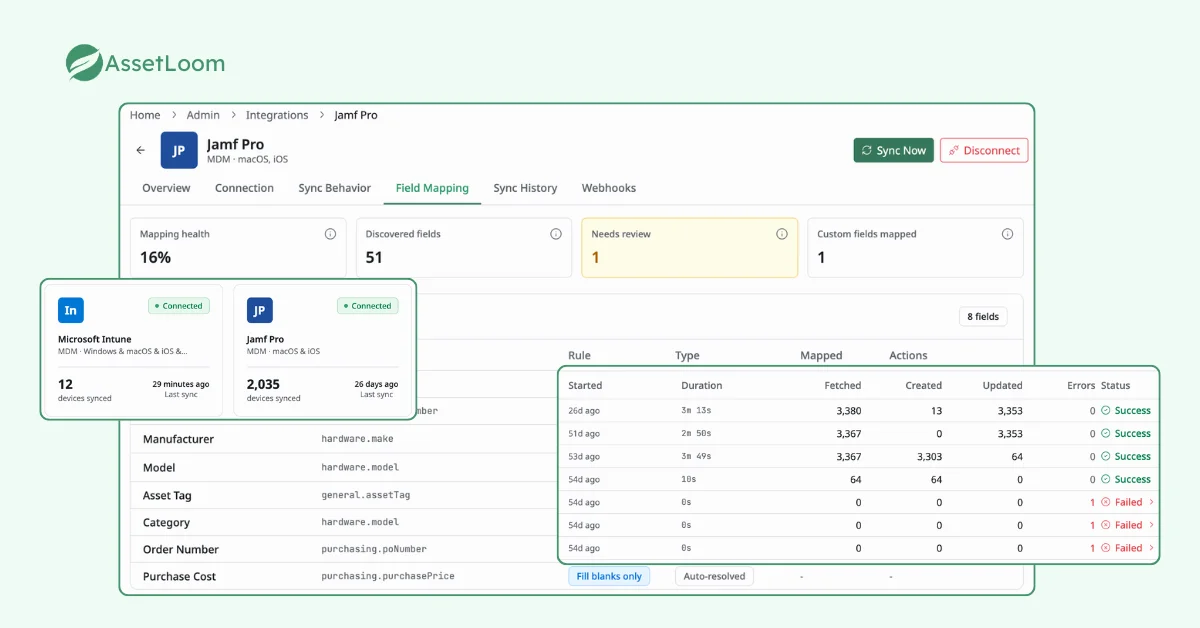The image size is (1200, 628).
Task: Go to Admin breadcrumb
Action: [x=203, y=115]
